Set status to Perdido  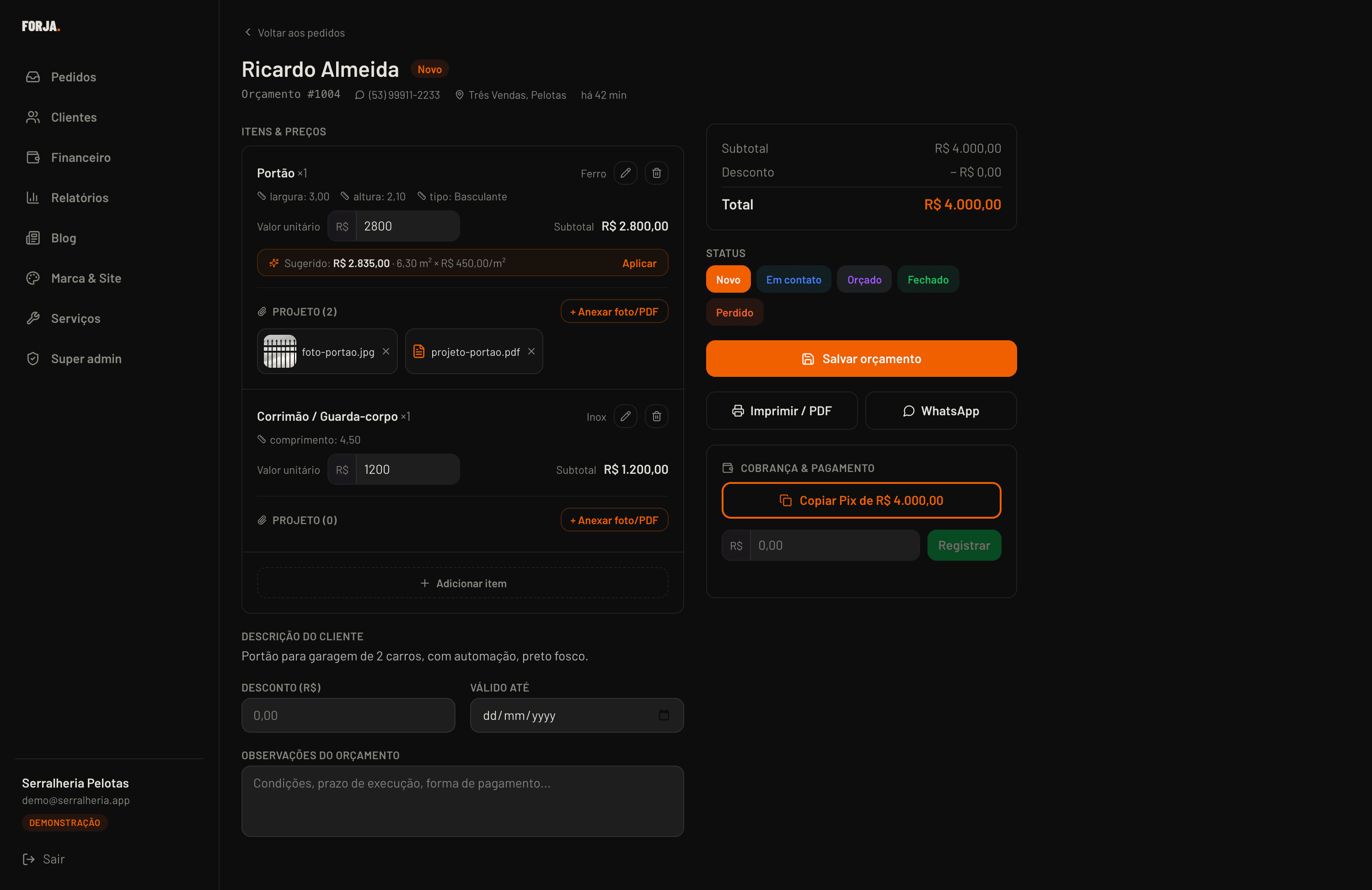coord(734,312)
